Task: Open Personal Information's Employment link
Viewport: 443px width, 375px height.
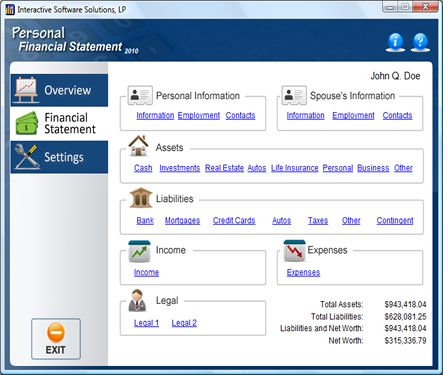Action: pos(199,115)
